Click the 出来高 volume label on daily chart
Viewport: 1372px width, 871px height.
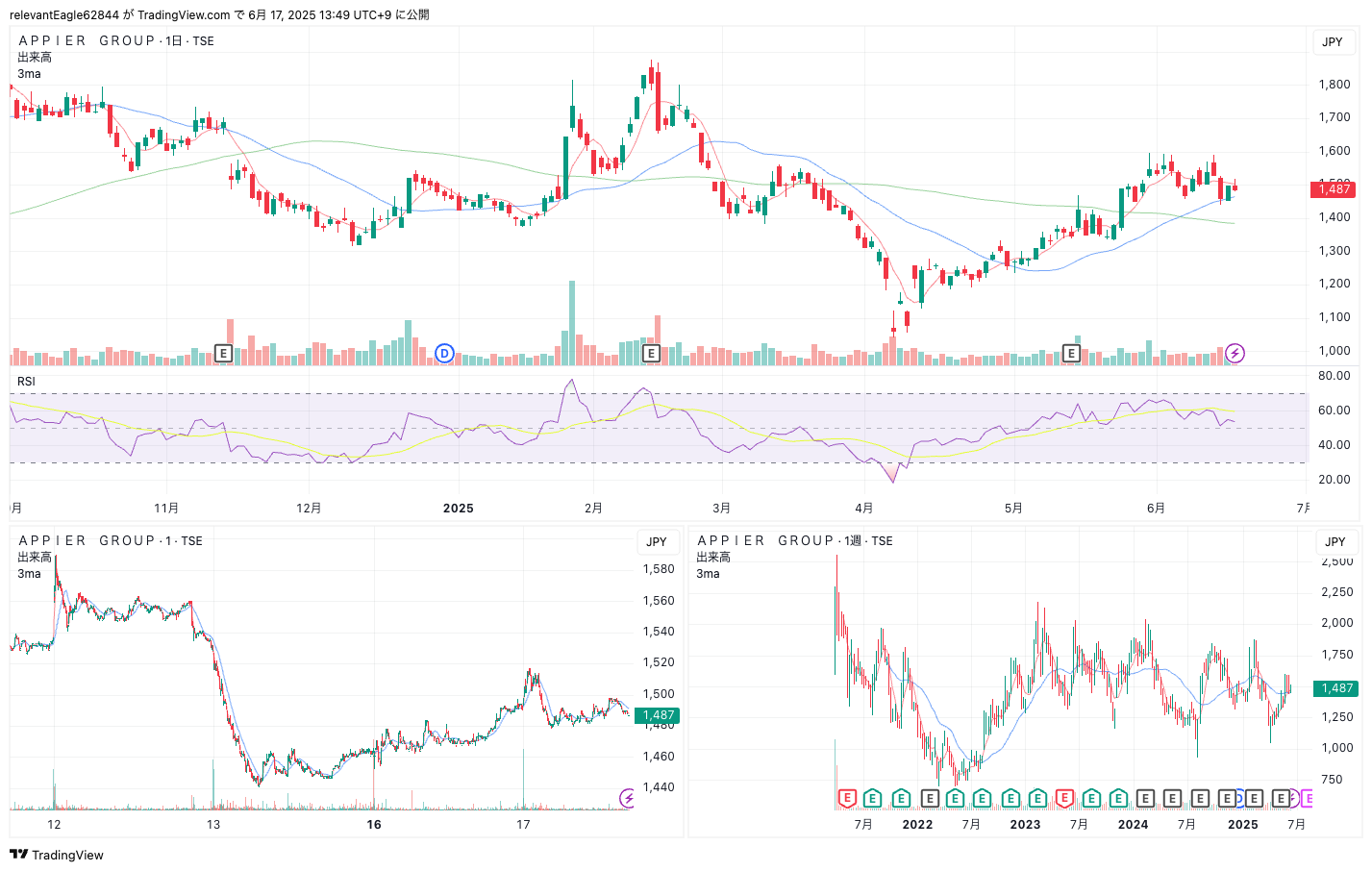(x=35, y=57)
